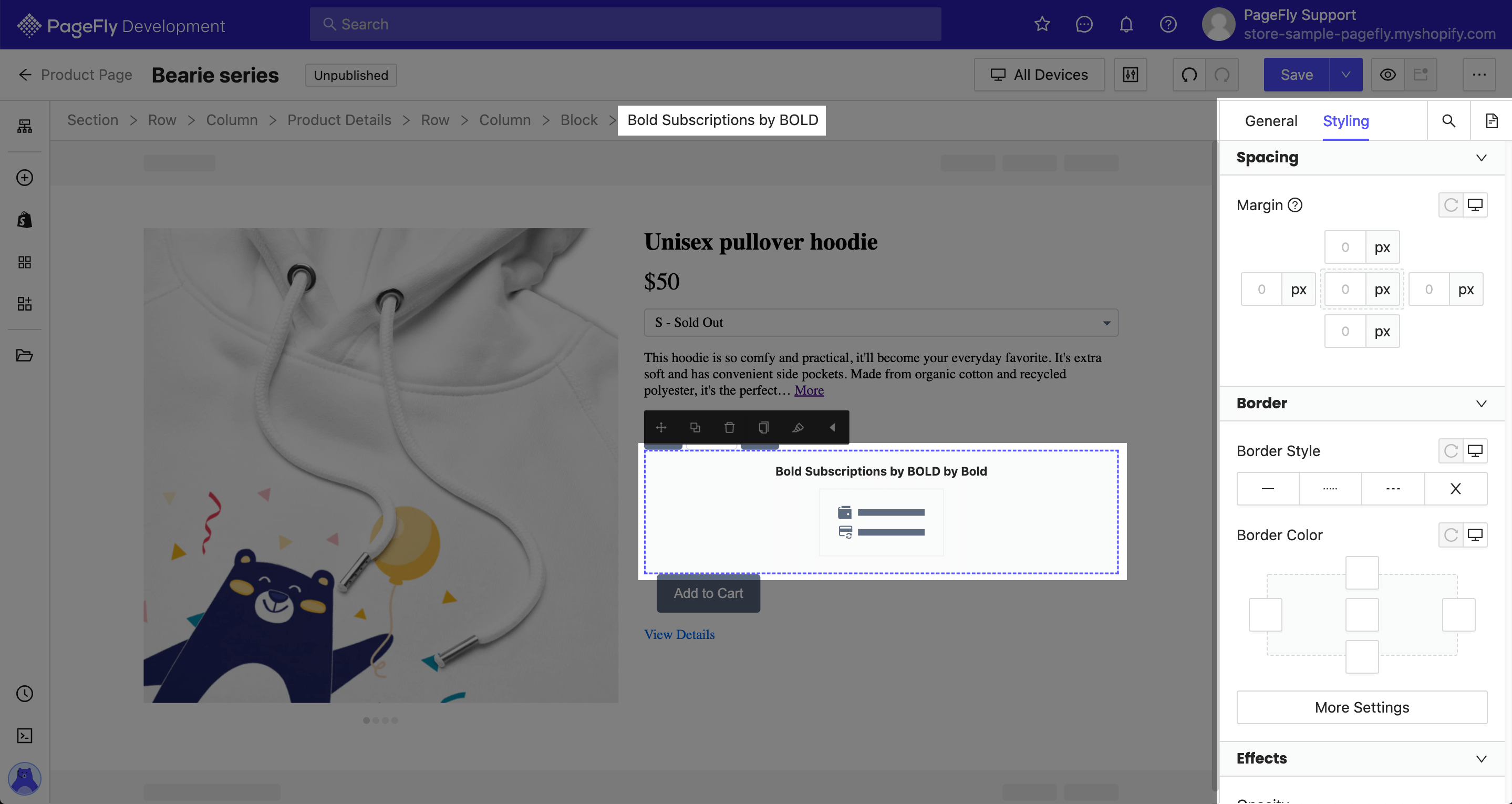Screen dimensions: 1512x804
Task: Open the page settings sliders icon
Action: click(x=1131, y=75)
